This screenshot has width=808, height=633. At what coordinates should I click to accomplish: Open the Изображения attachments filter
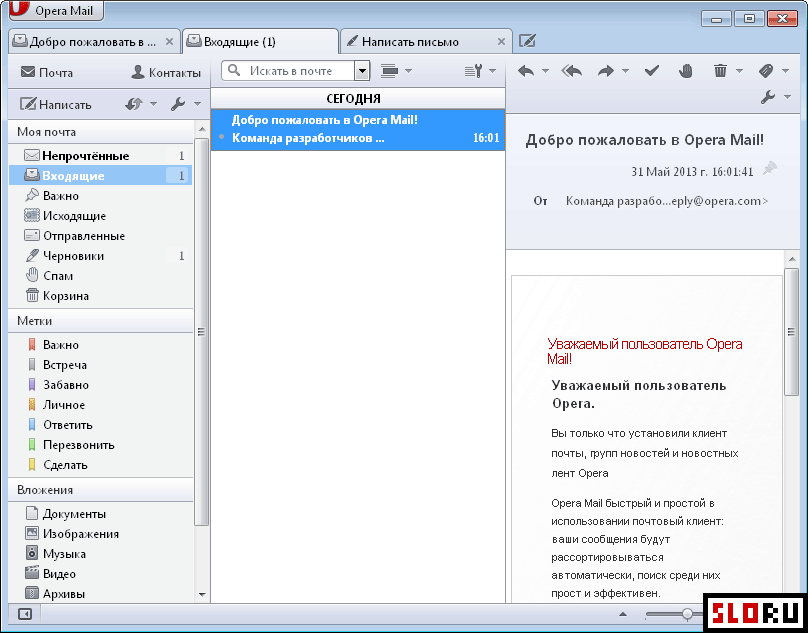100,534
